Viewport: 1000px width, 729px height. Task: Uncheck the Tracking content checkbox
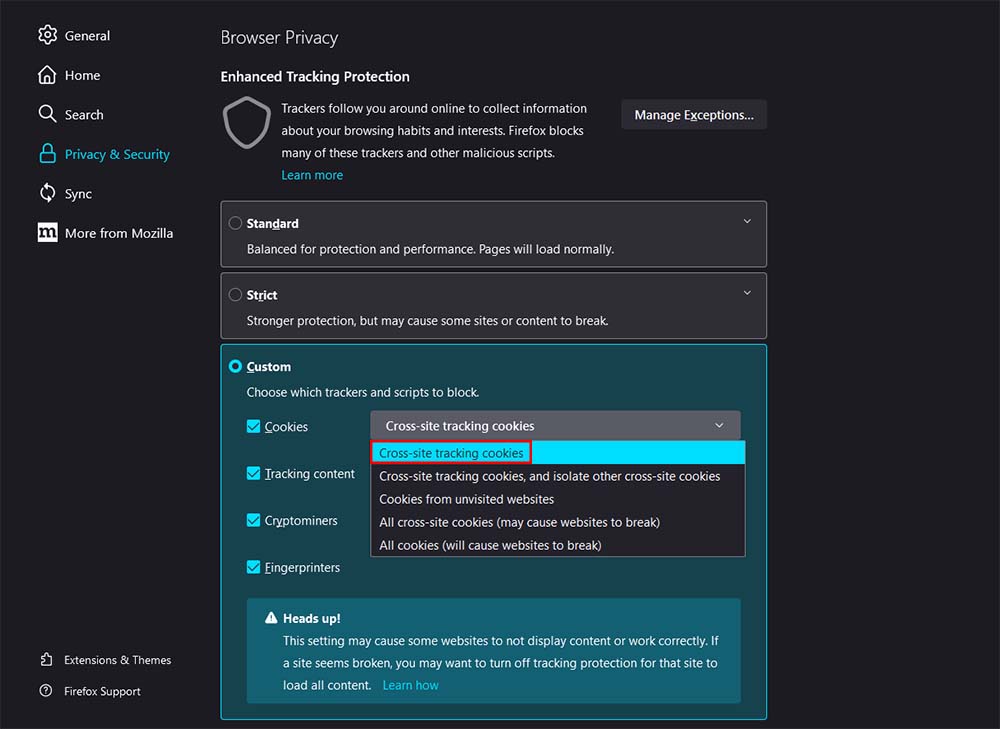point(254,474)
